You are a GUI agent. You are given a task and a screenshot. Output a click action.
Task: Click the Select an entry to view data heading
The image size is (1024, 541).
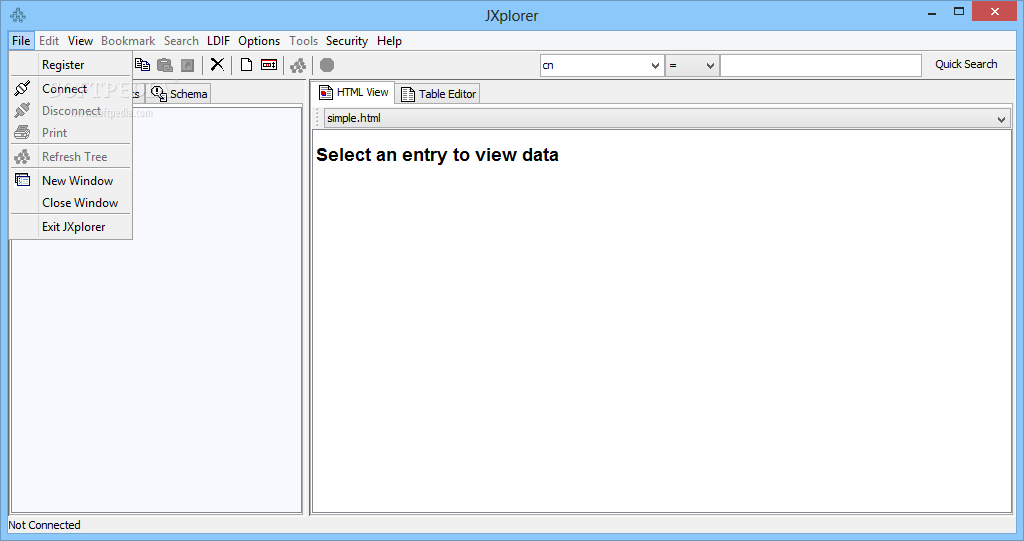437,155
